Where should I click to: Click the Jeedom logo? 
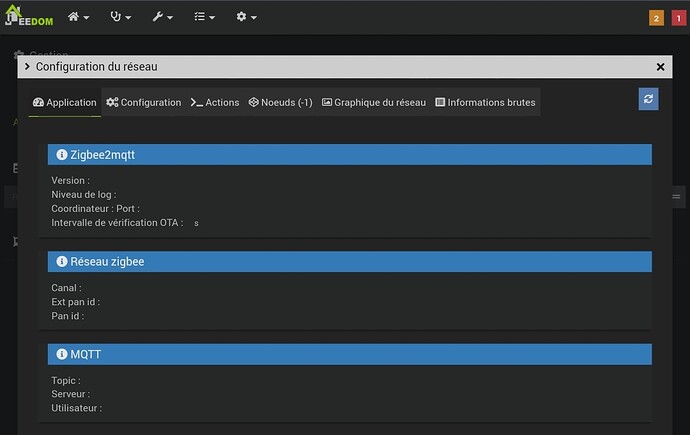[29, 16]
